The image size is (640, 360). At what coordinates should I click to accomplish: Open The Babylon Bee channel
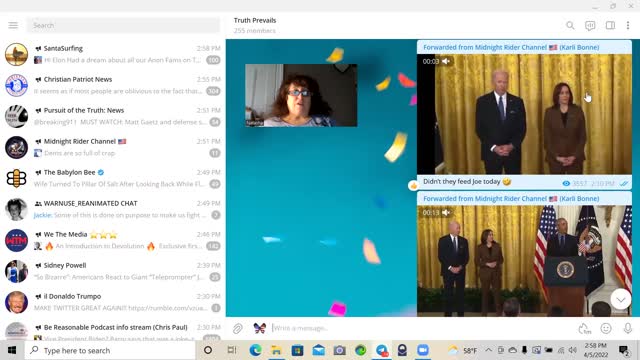pyautogui.click(x=113, y=178)
